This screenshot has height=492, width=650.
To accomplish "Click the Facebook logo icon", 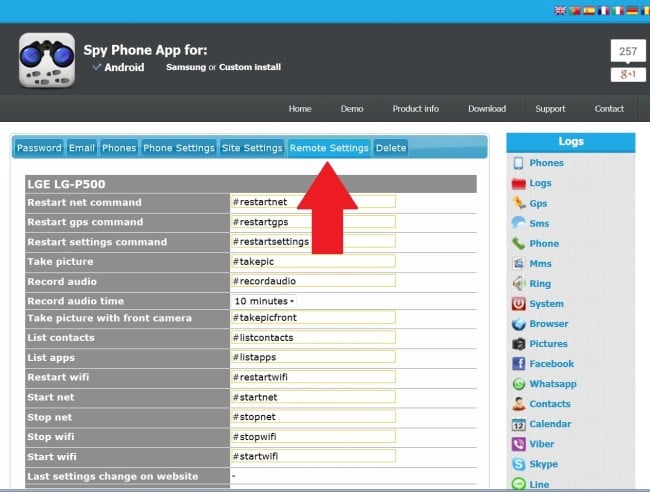I will 519,364.
